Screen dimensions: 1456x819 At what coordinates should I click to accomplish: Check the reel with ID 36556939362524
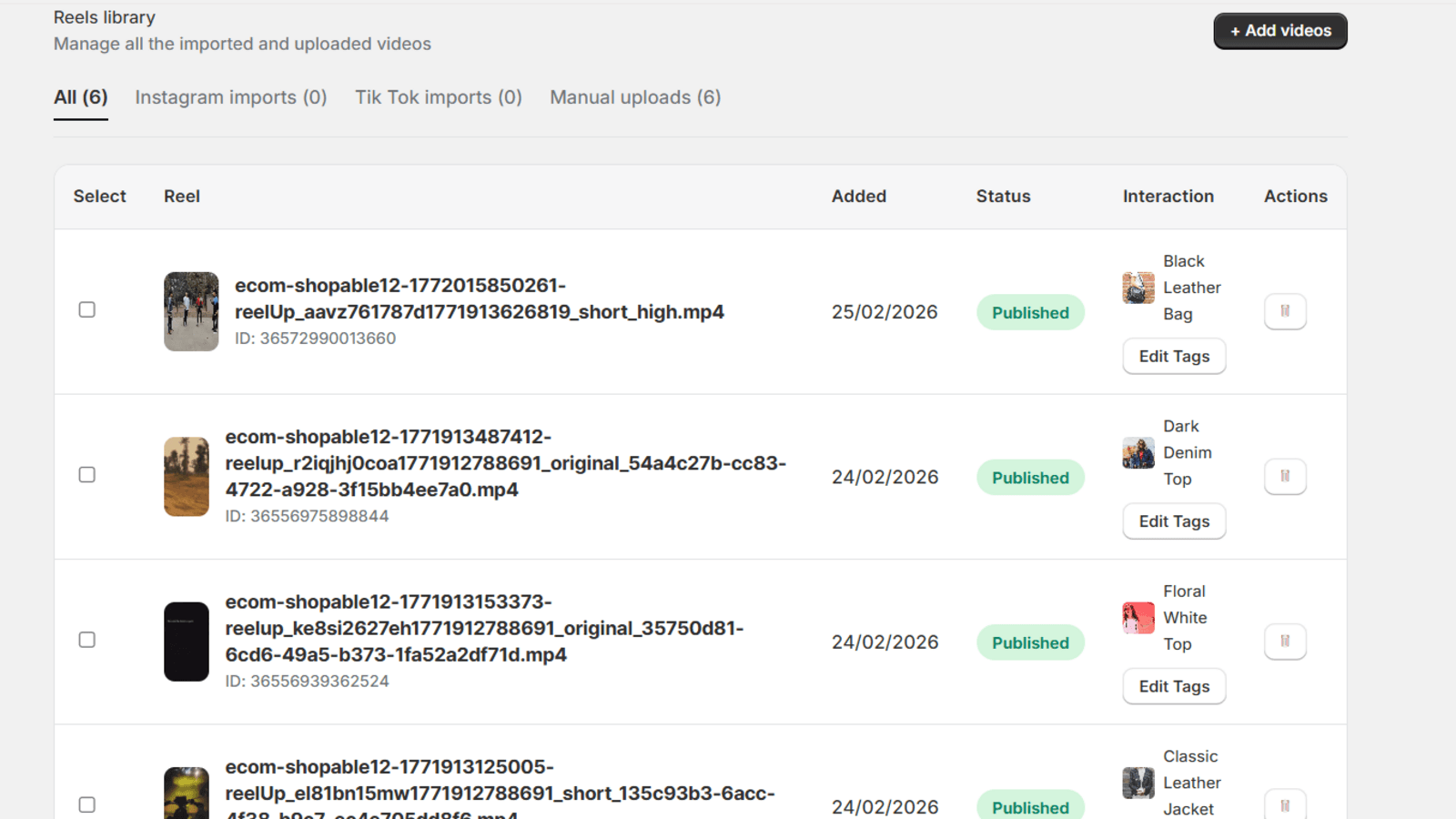[87, 640]
